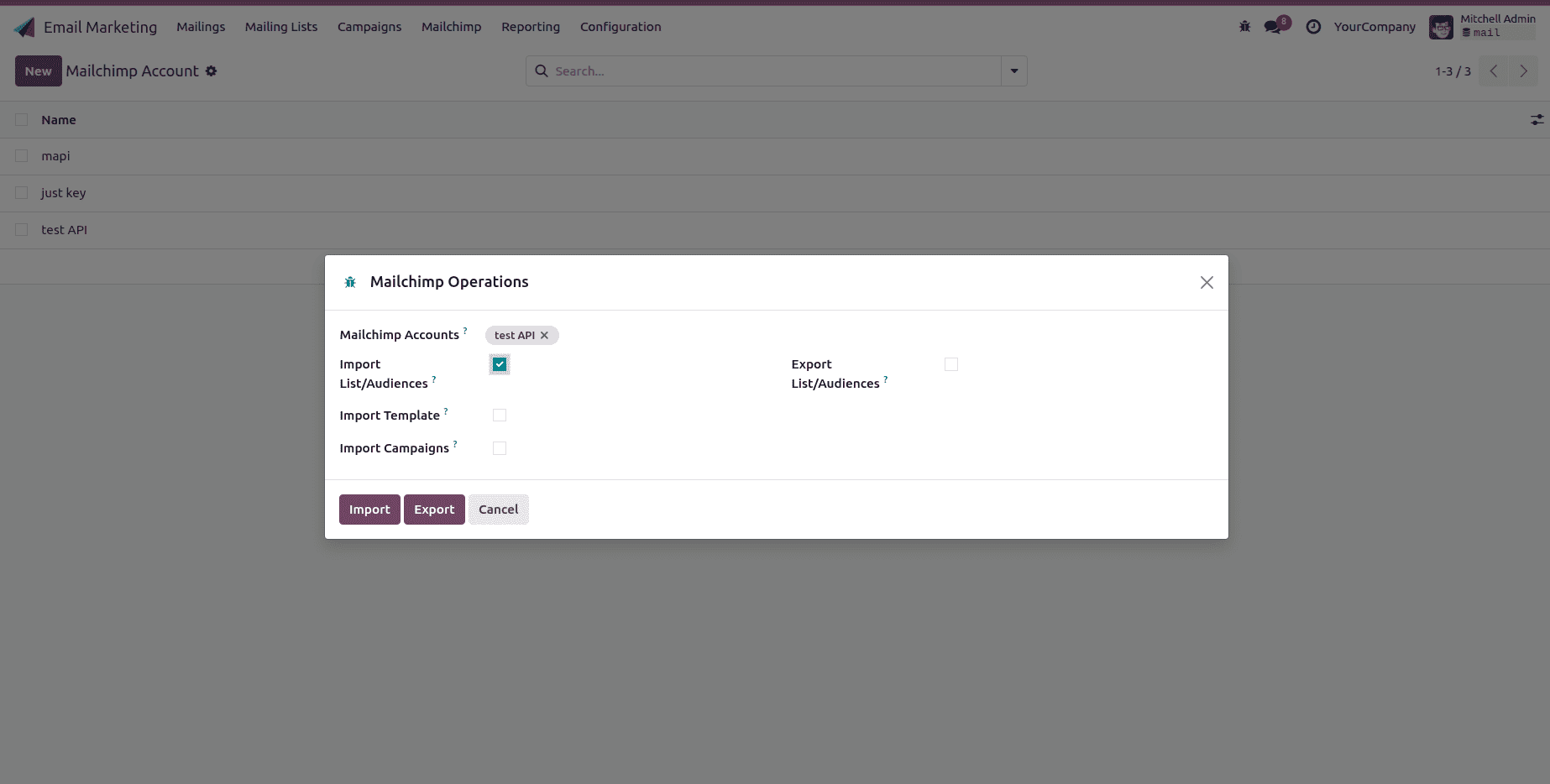1550x784 pixels.
Task: Select the test API row checkbox
Action: click(x=22, y=230)
